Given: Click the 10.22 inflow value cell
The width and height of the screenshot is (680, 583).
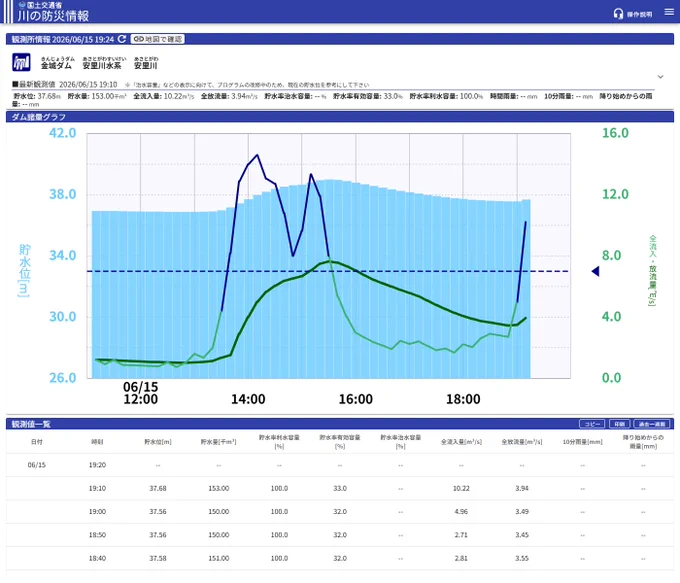Looking at the screenshot, I should coord(461,488).
